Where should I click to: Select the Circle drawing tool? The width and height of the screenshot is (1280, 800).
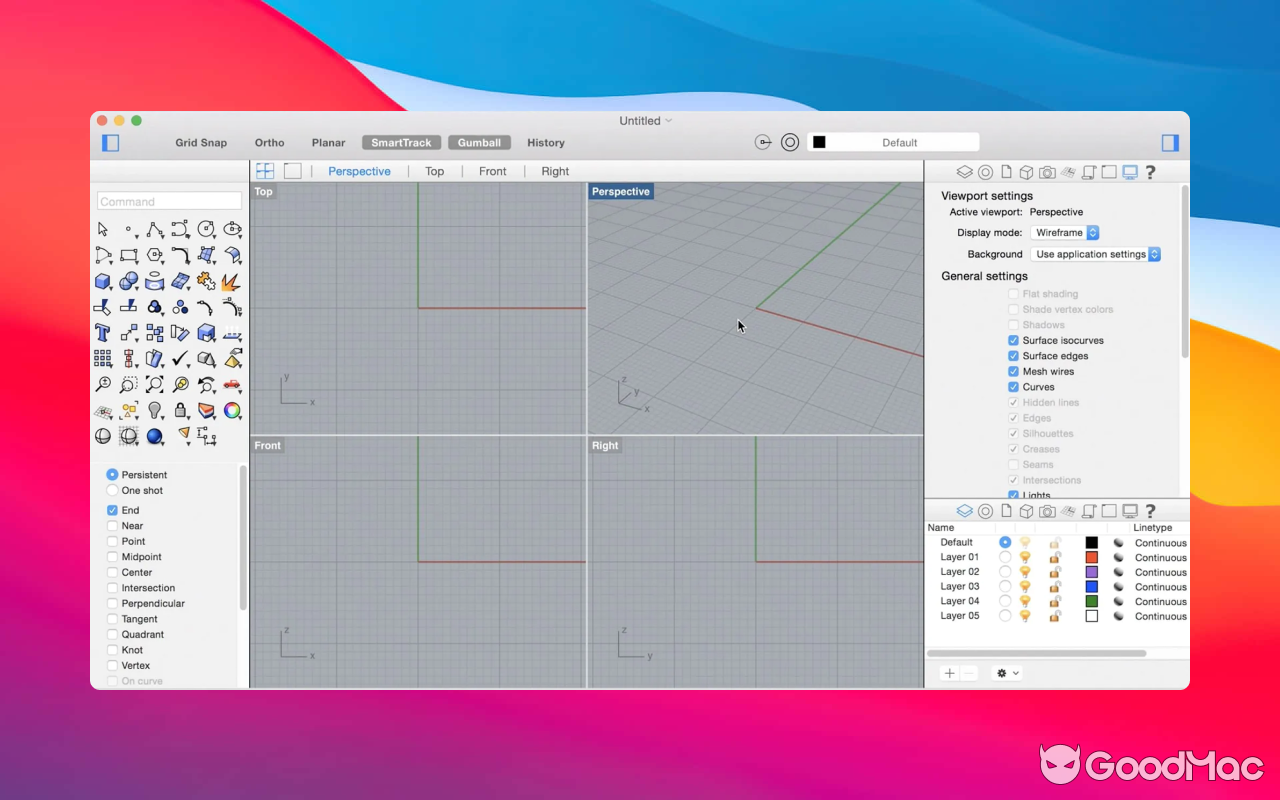[x=206, y=229]
